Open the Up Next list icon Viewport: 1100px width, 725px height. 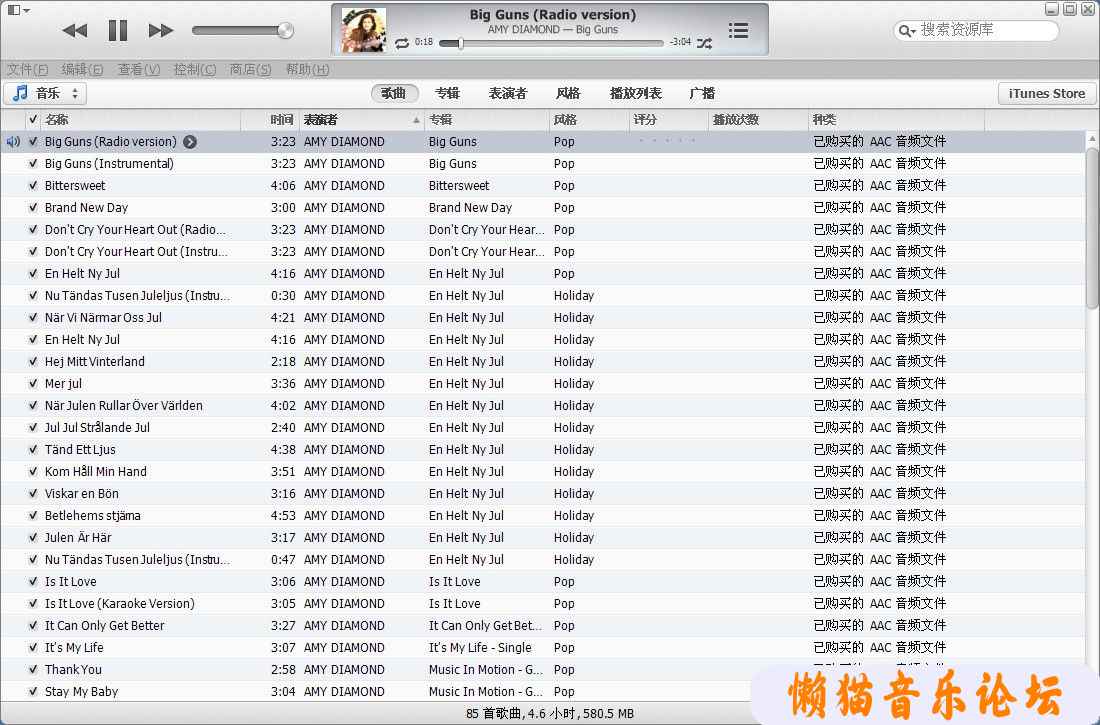738,30
